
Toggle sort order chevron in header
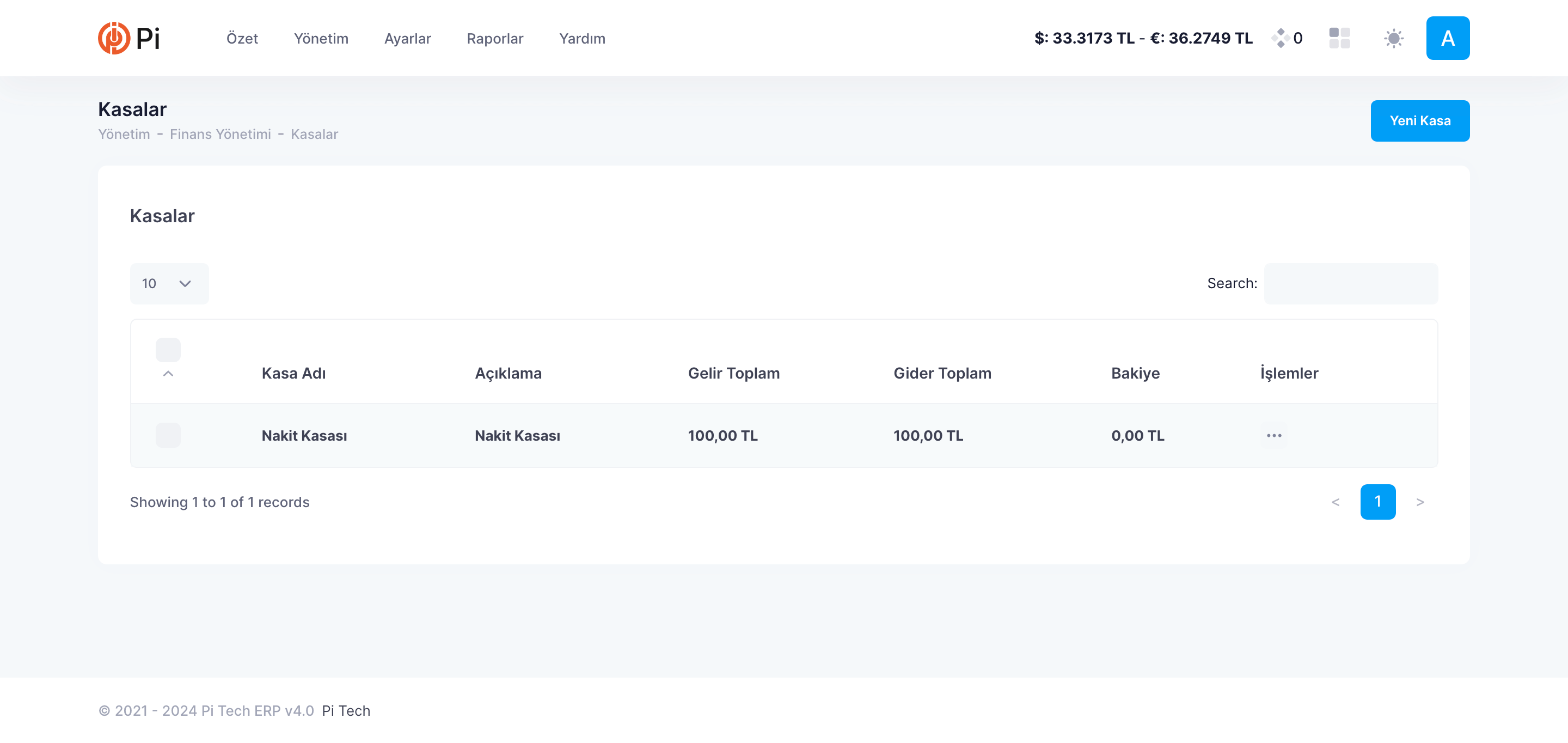[168, 373]
